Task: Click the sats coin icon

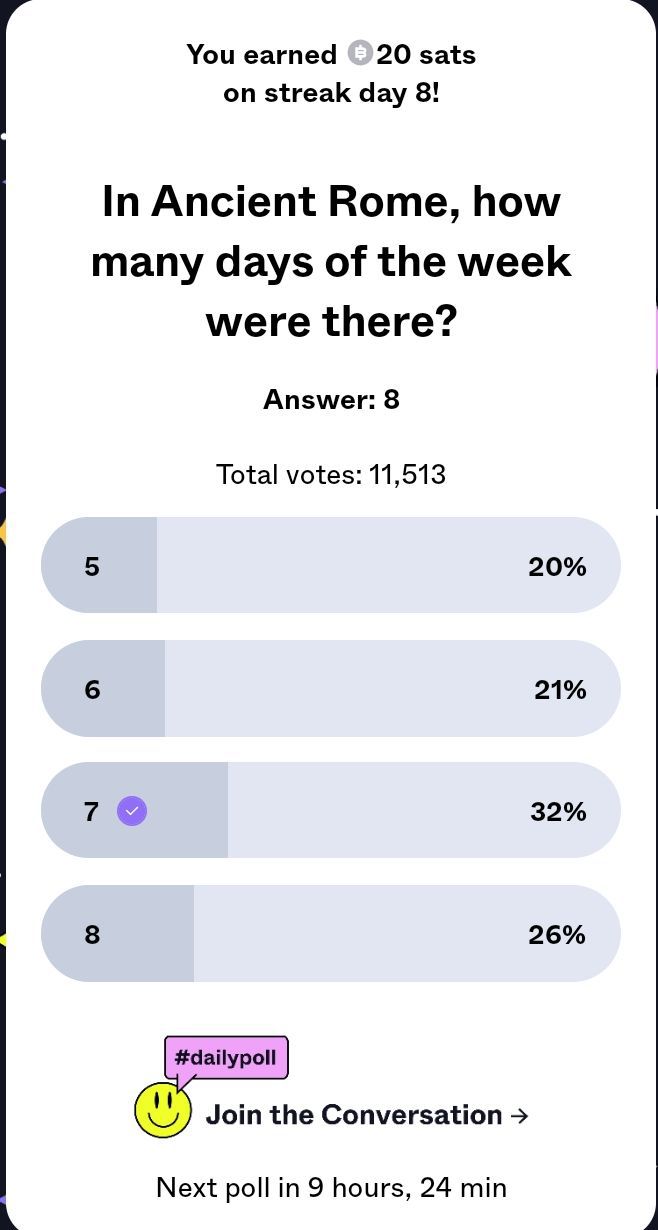Action: tap(360, 53)
